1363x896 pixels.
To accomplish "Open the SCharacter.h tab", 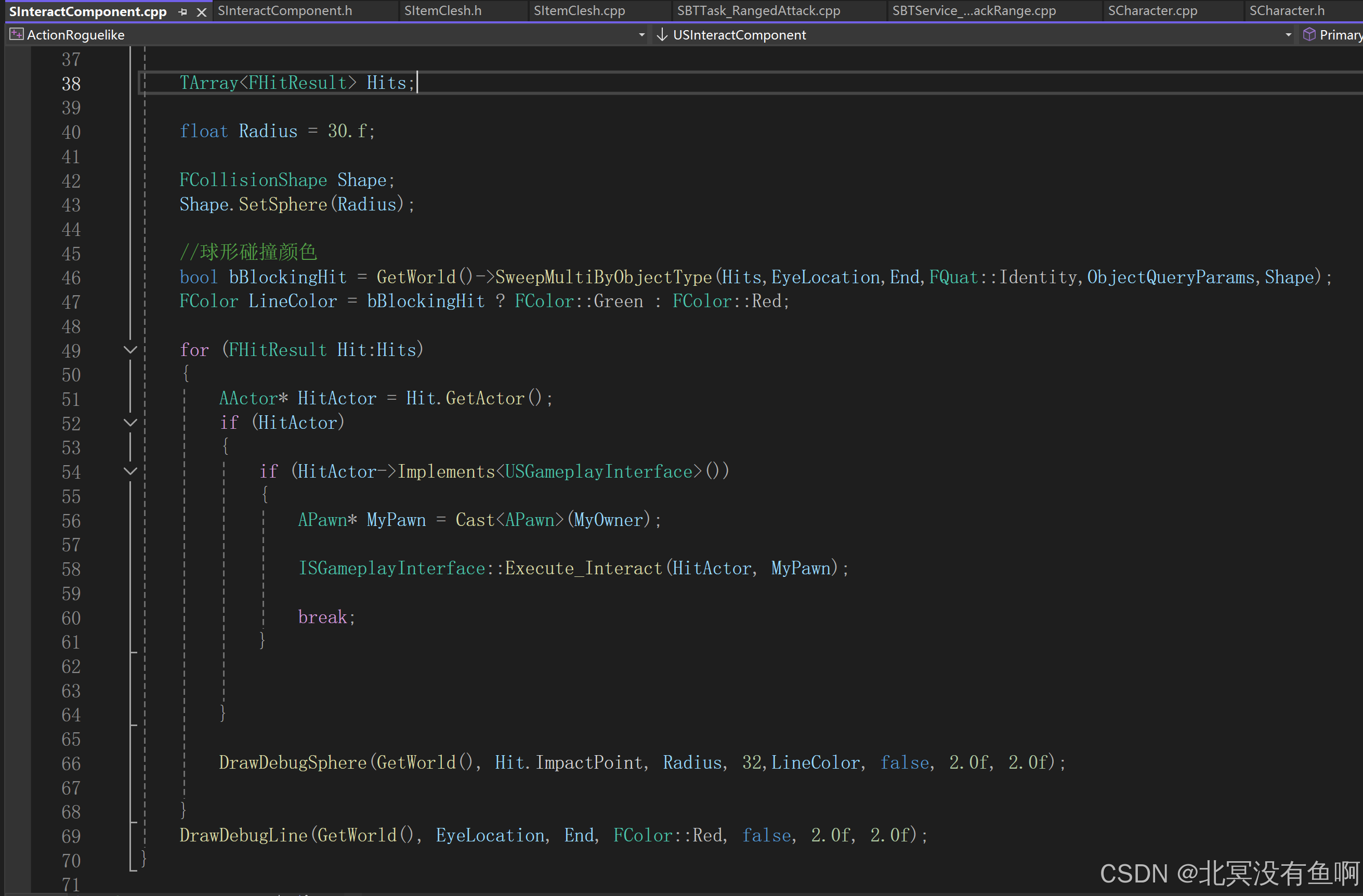I will (1286, 11).
